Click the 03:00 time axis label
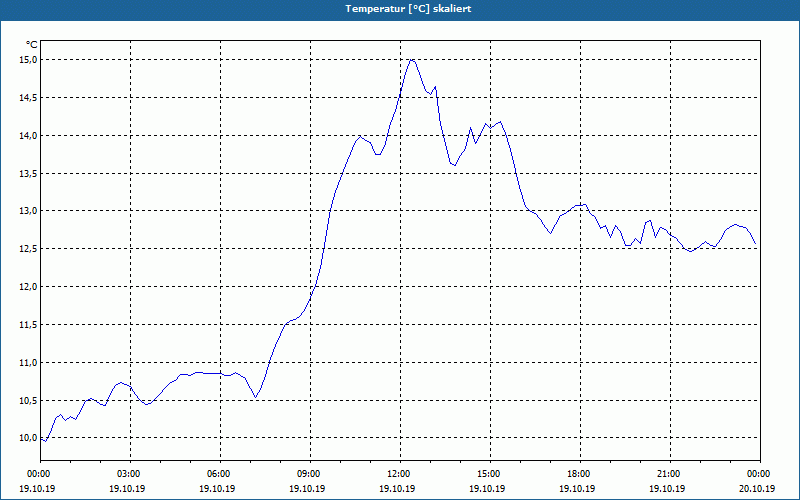 tap(131, 474)
